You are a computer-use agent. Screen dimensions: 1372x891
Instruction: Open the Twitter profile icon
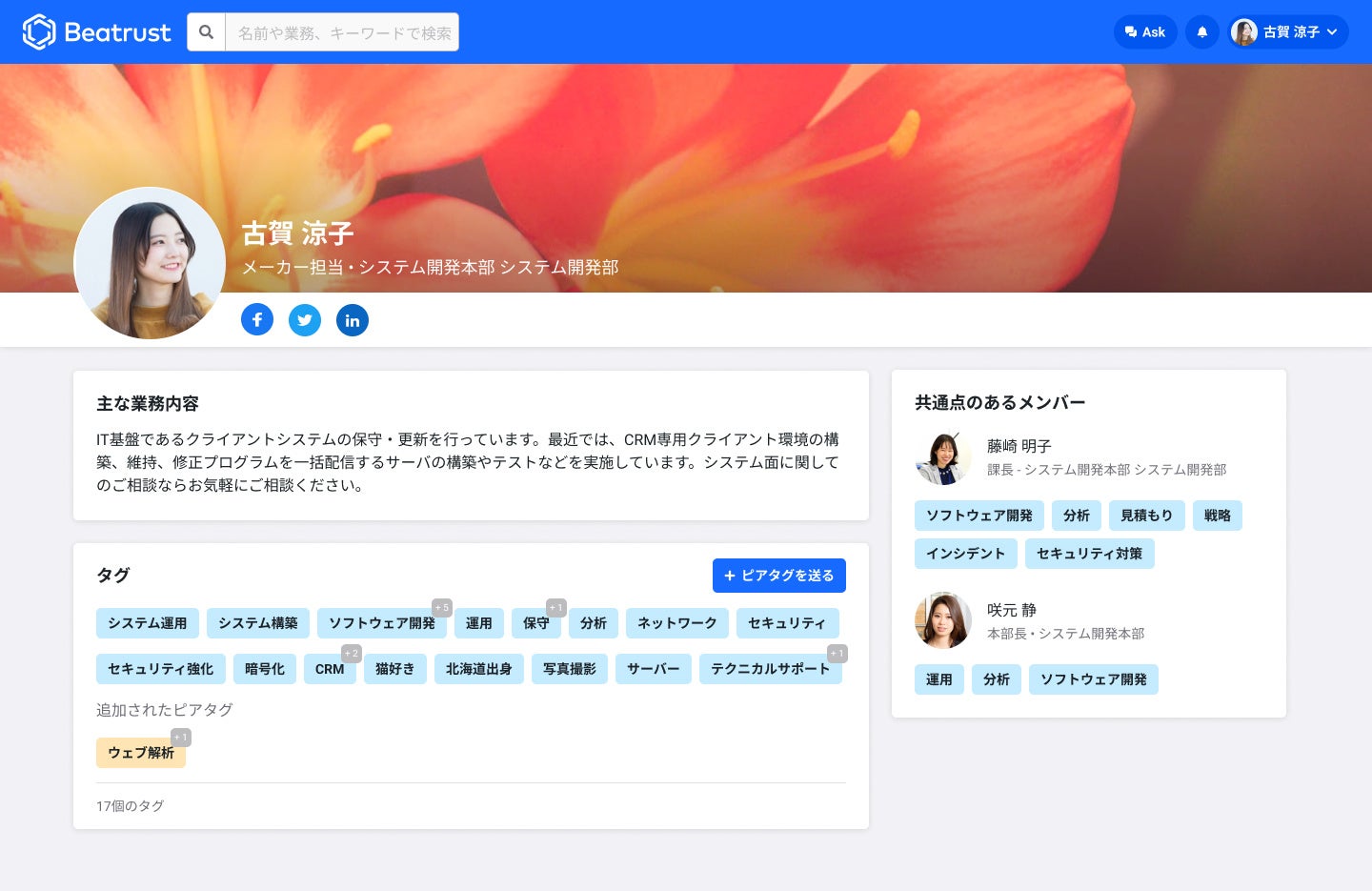[x=305, y=319]
